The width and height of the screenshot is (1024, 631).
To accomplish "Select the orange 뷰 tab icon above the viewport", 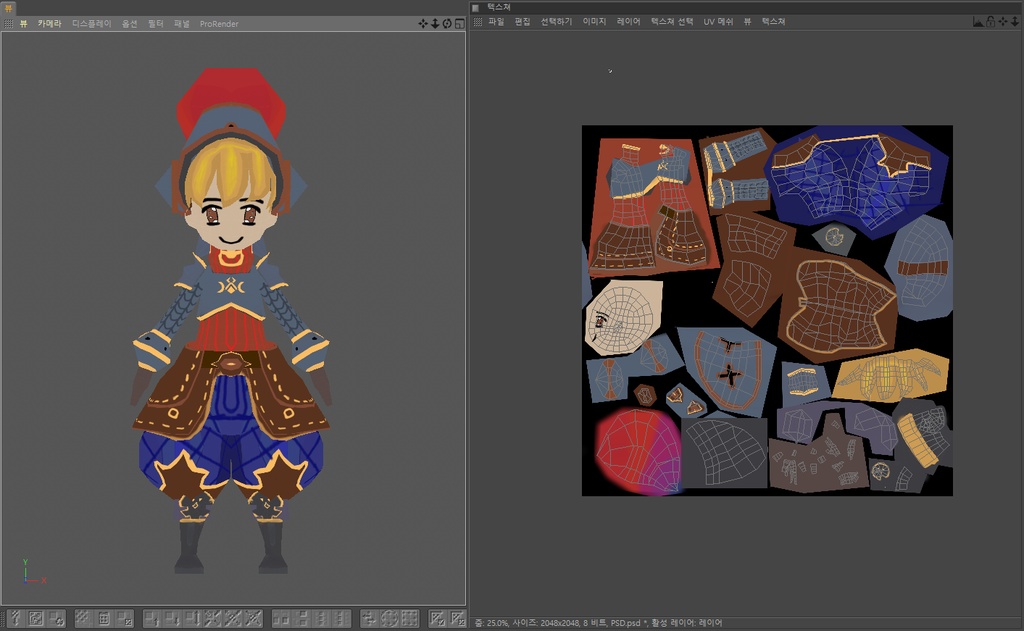I will coord(8,8).
